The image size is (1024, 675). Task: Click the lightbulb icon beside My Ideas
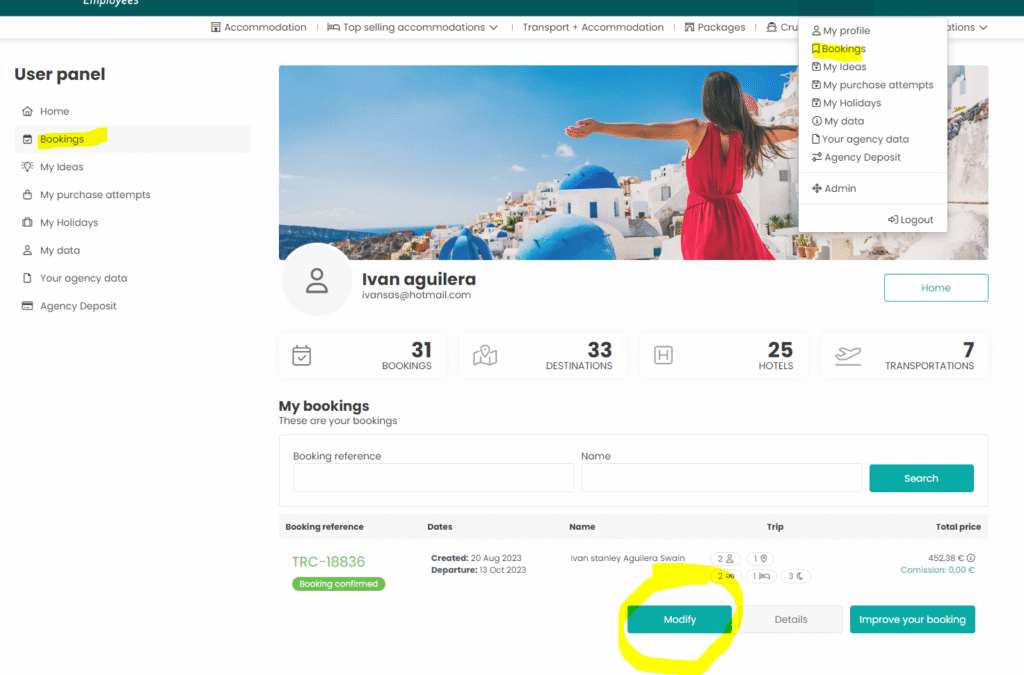27,167
